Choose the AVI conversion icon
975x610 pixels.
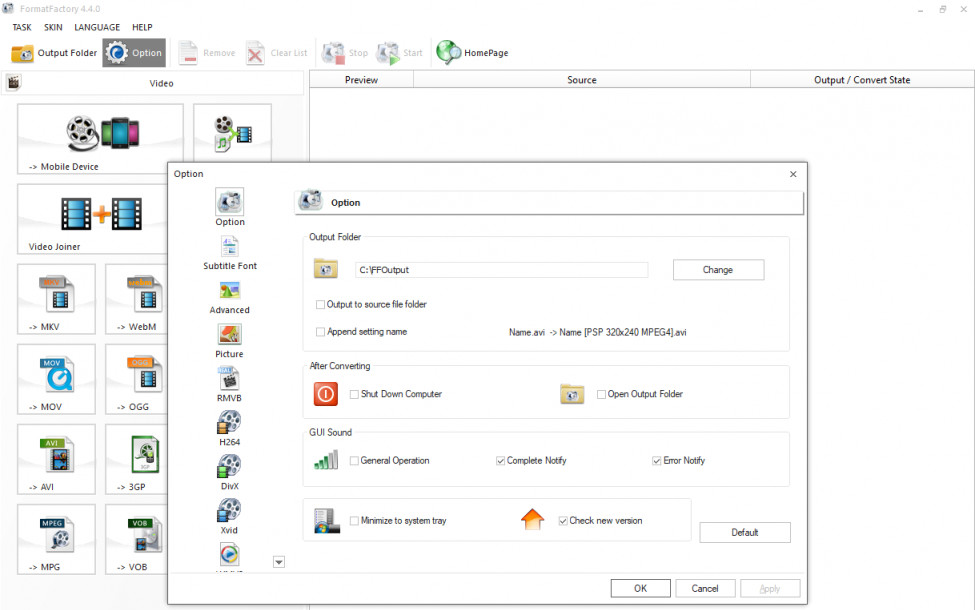57,460
